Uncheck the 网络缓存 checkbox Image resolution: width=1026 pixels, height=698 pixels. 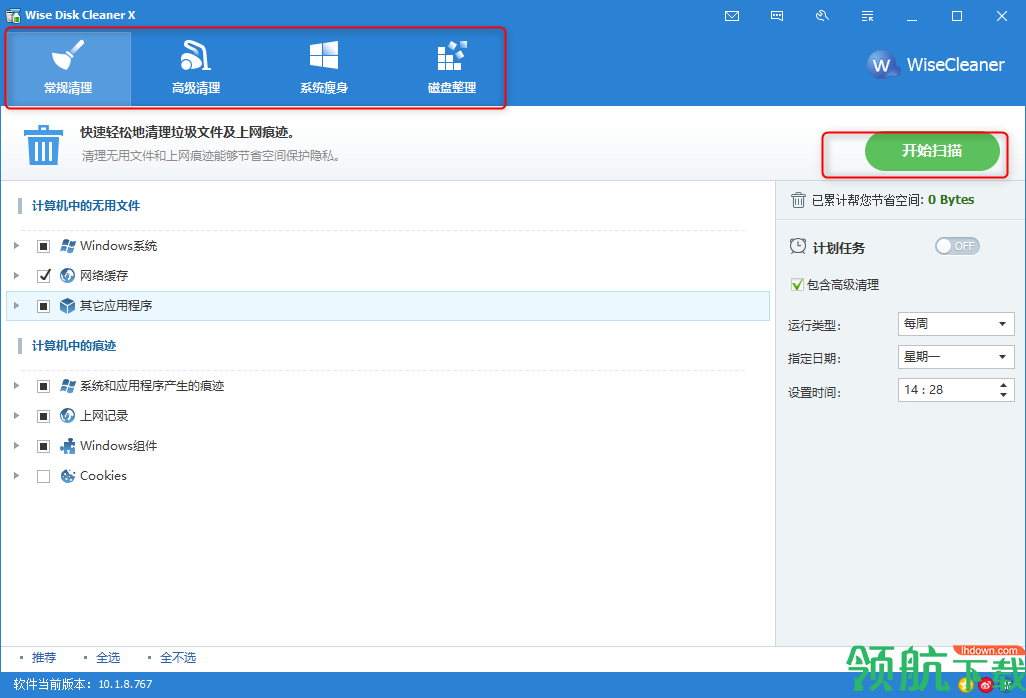(x=43, y=275)
